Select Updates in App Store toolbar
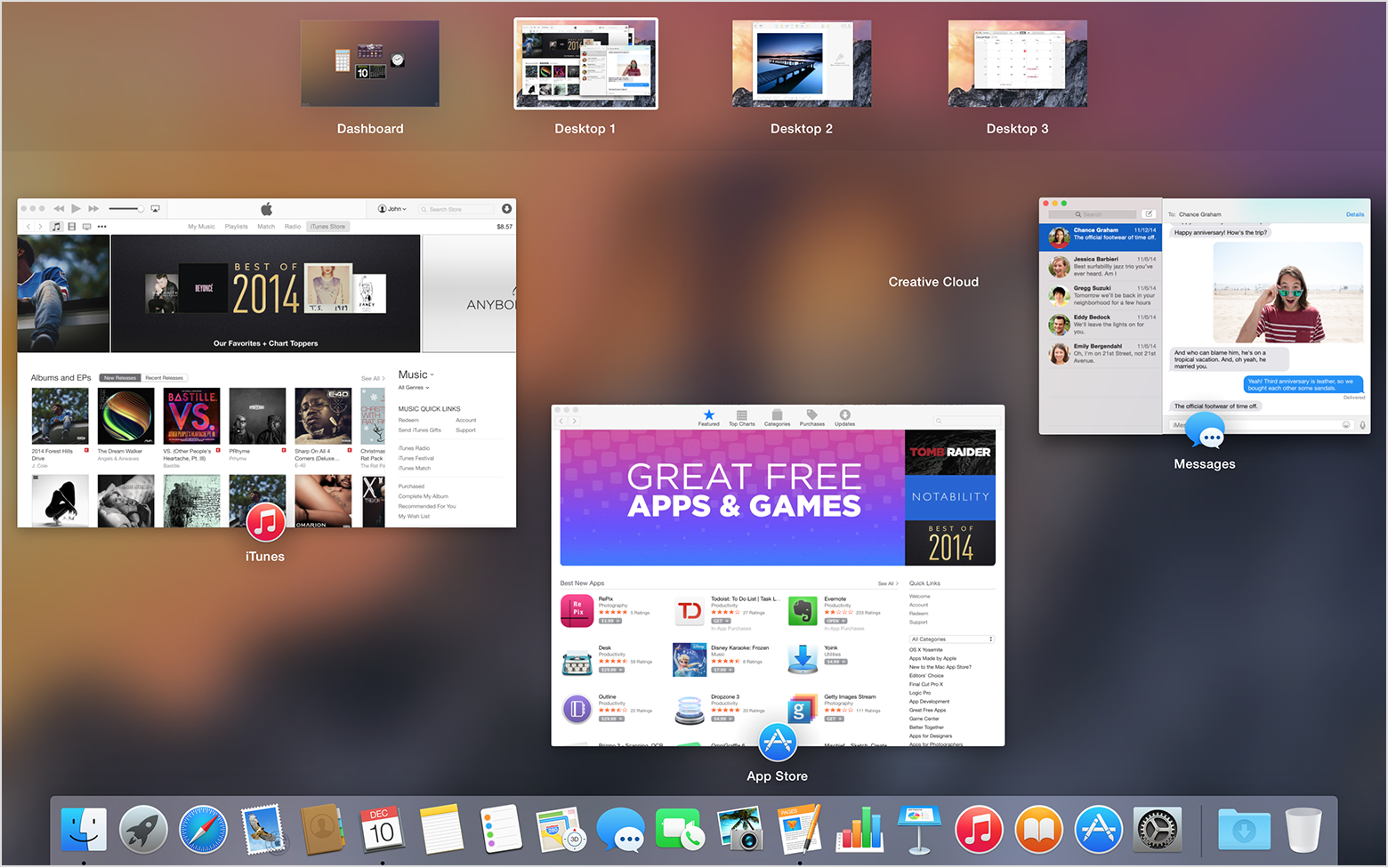Viewport: 1388px width, 868px height. click(x=844, y=418)
